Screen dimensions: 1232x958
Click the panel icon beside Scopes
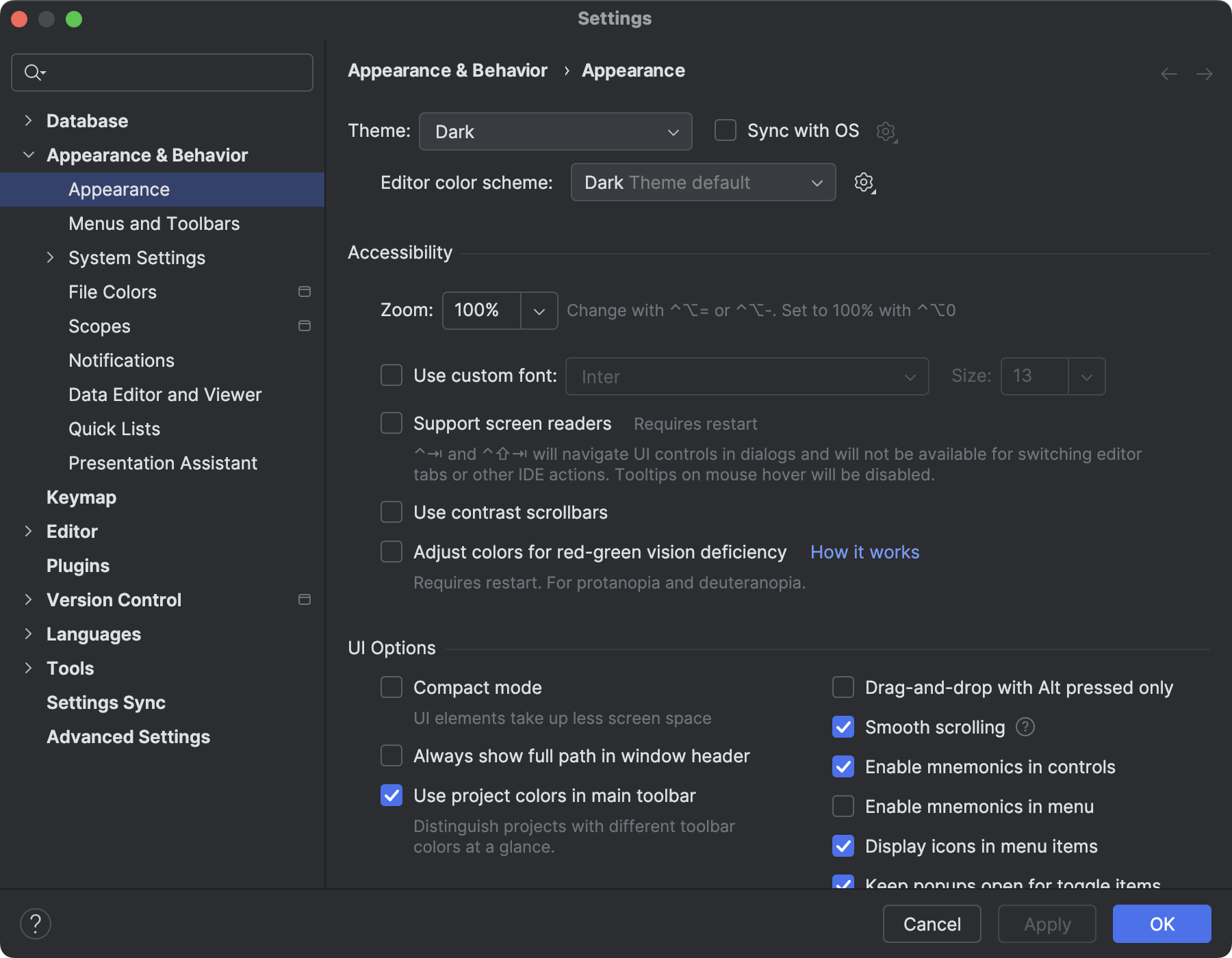[304, 326]
